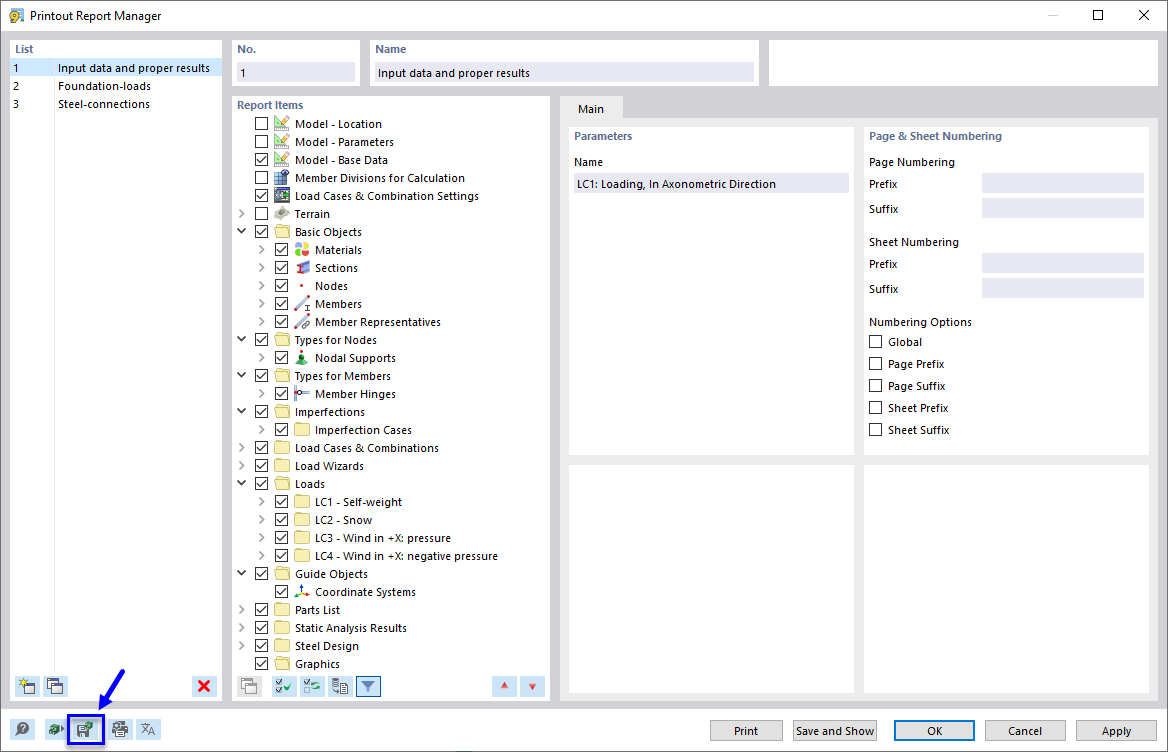Click the export data to report icon

[x=85, y=729]
